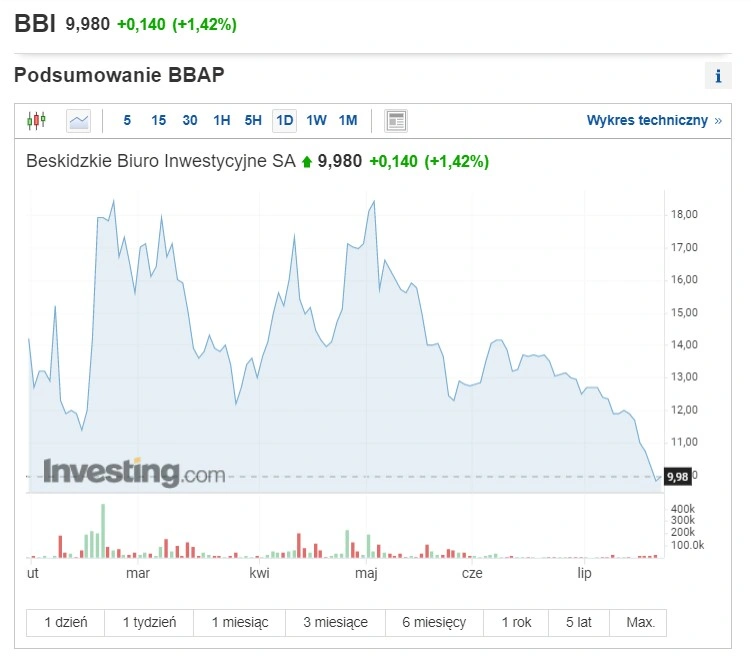Show the 5 lat range
Image resolution: width=751 pixels, height=657 pixels.
(579, 623)
